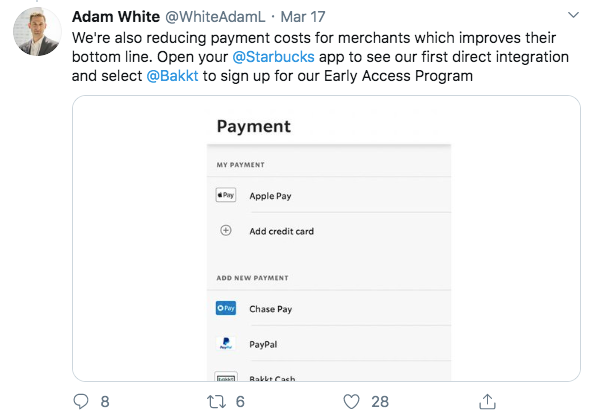
Task: Click the plus circle icon beside Add credit card
Action: [226, 230]
